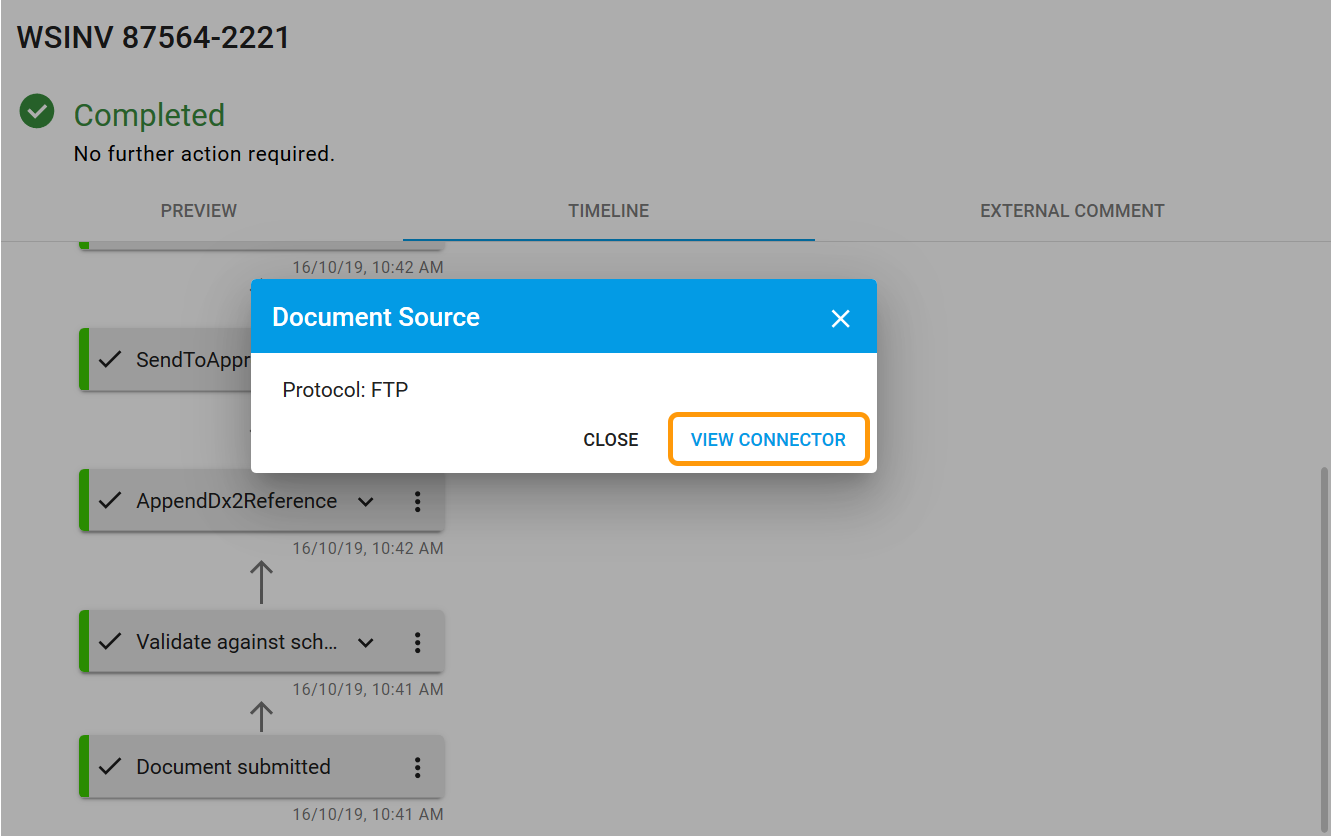Switch to the EXTERNAL COMMENT tab
This screenshot has width=1332, height=836.
point(1072,211)
